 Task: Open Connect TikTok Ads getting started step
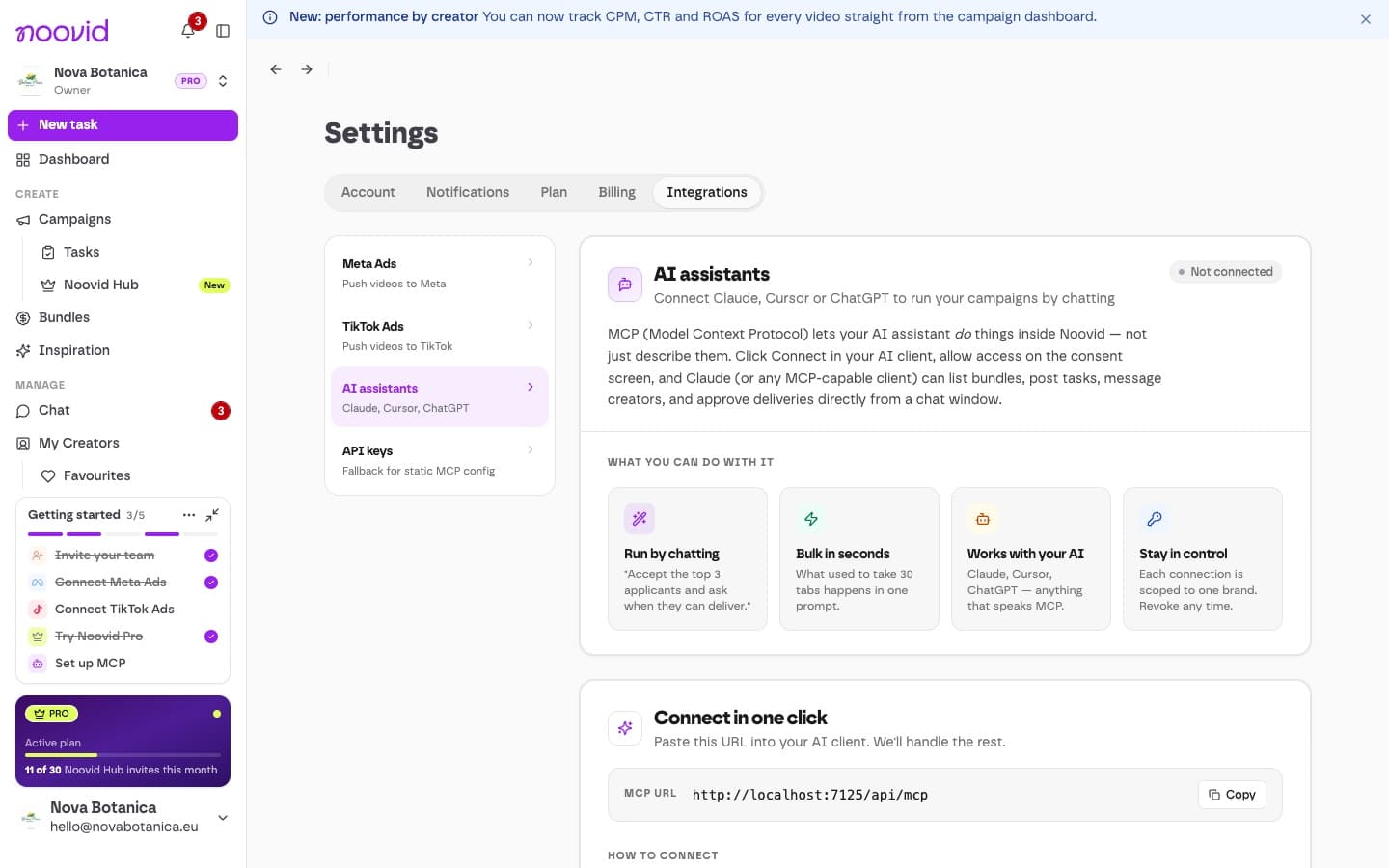123,610
